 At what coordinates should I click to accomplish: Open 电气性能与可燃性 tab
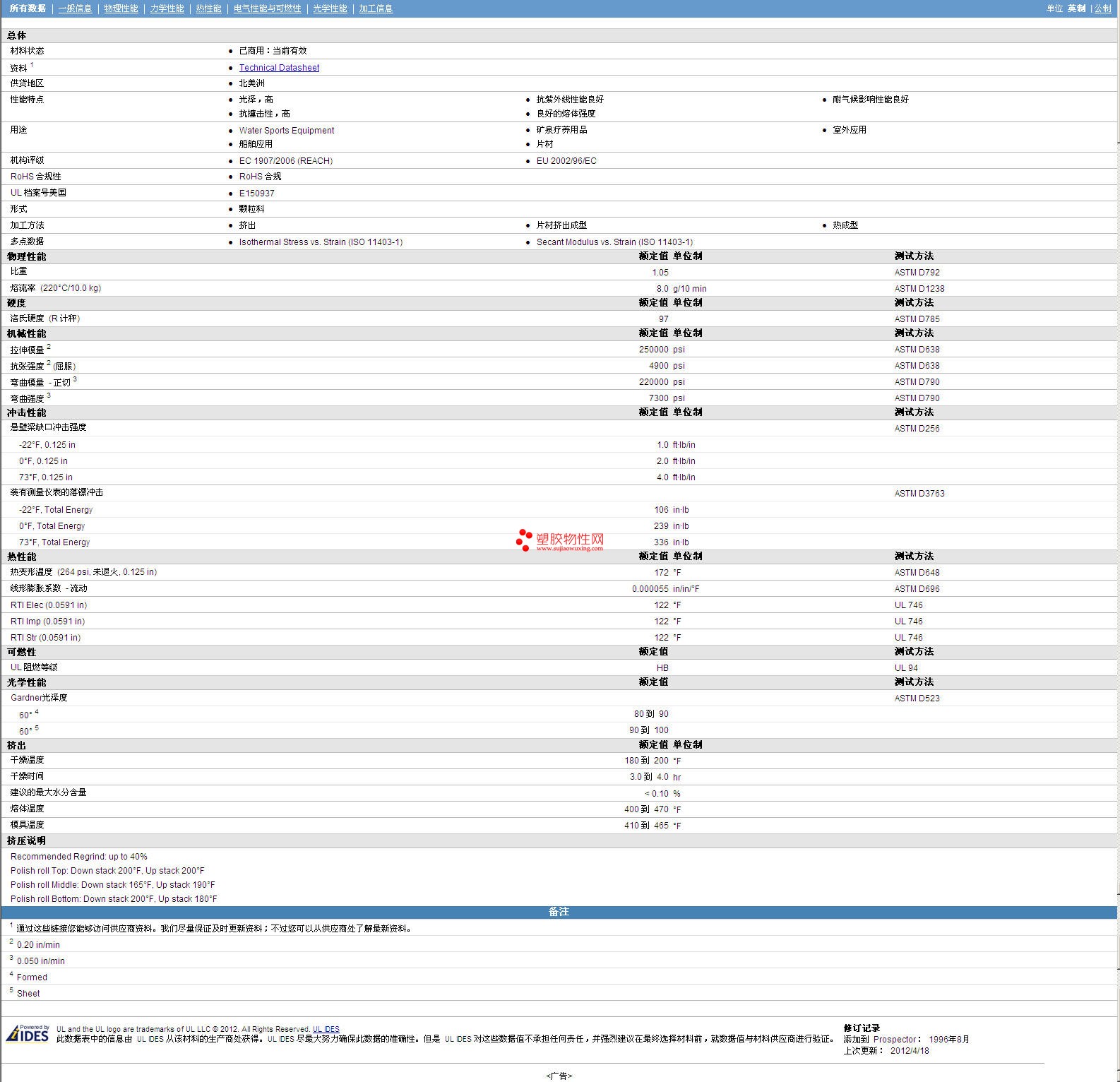tap(267, 8)
